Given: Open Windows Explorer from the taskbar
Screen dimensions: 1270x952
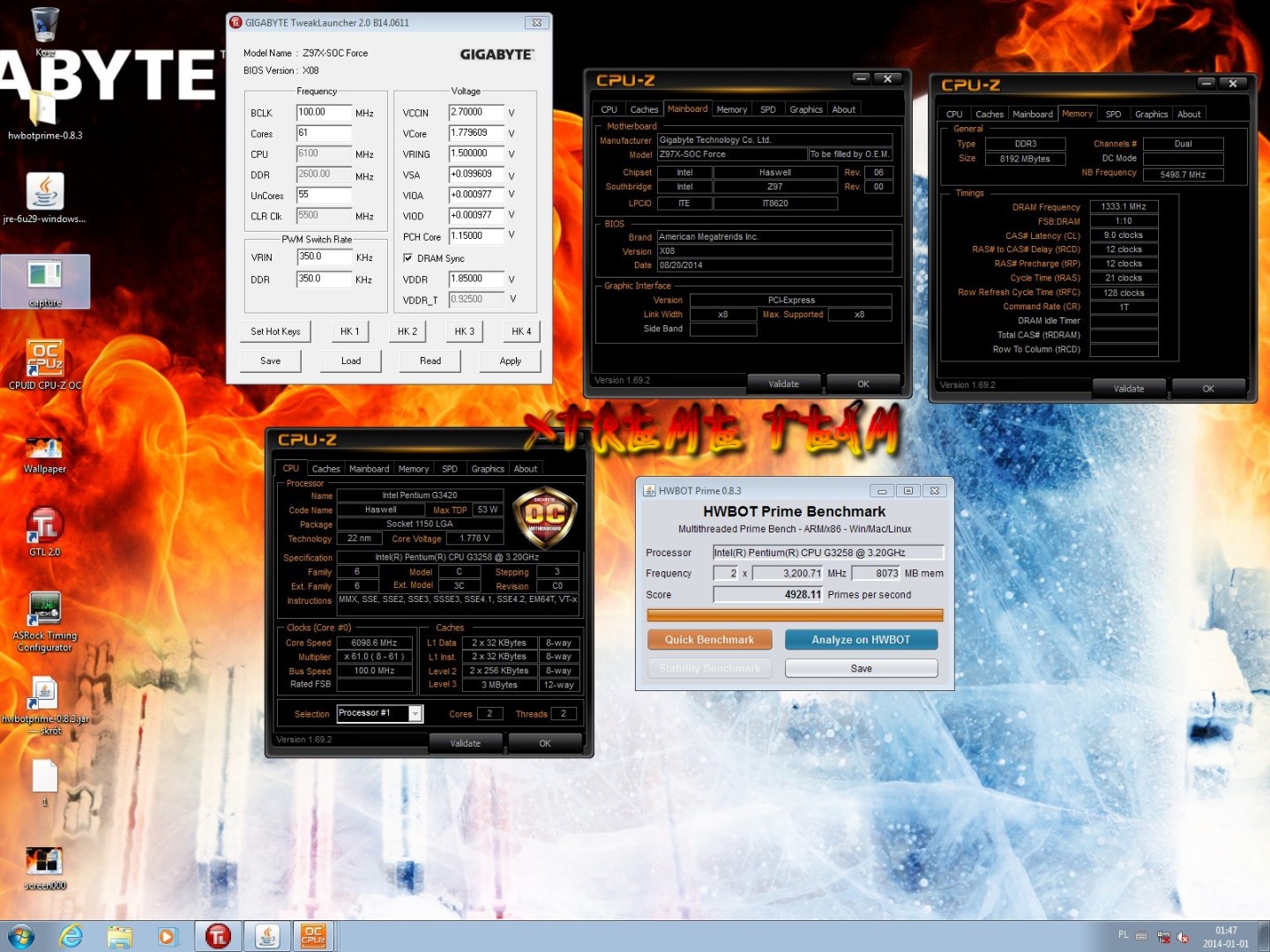Looking at the screenshot, I should point(119,936).
